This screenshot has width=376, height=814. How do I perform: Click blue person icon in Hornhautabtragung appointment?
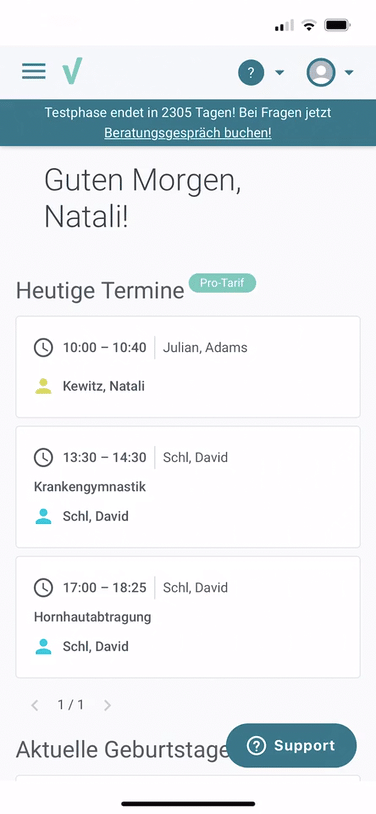point(43,646)
